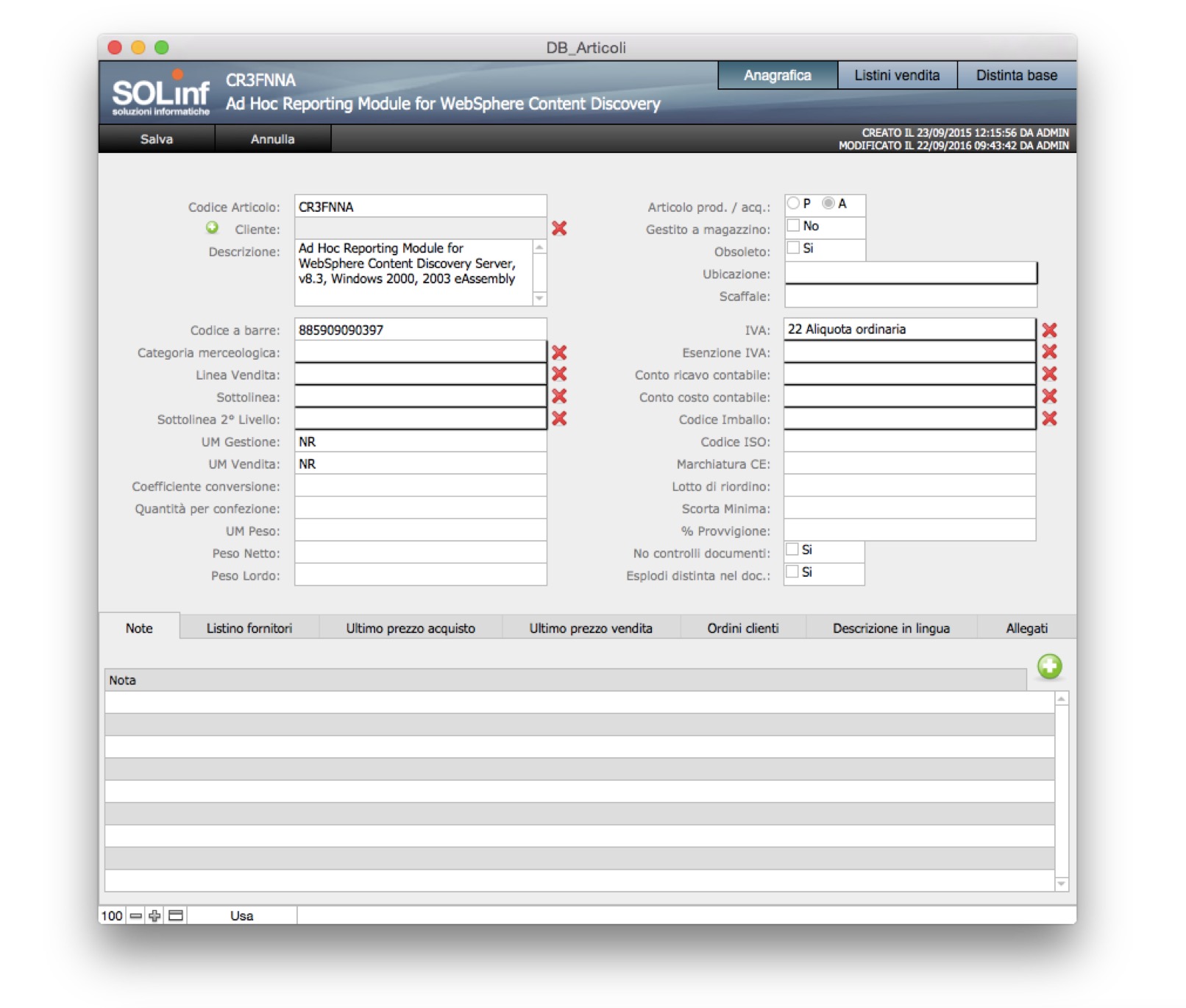The image size is (1186, 1008).
Task: Click the zoom out icon in status bar
Action: (135, 916)
